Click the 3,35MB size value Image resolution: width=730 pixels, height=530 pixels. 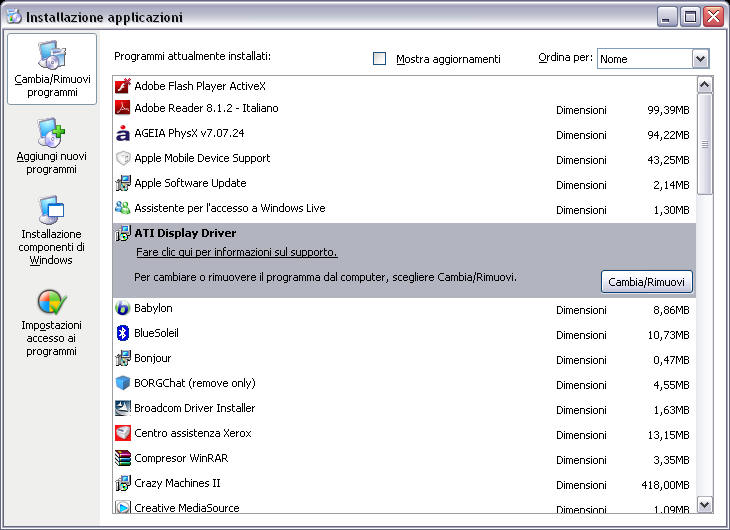point(671,460)
